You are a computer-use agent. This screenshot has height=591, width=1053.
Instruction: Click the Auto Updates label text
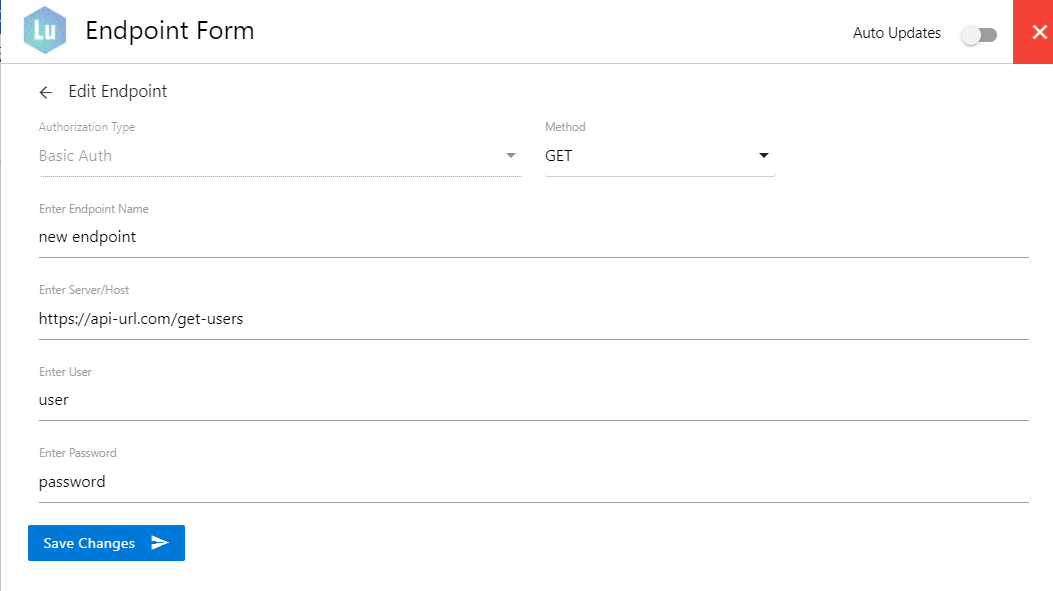pos(896,33)
